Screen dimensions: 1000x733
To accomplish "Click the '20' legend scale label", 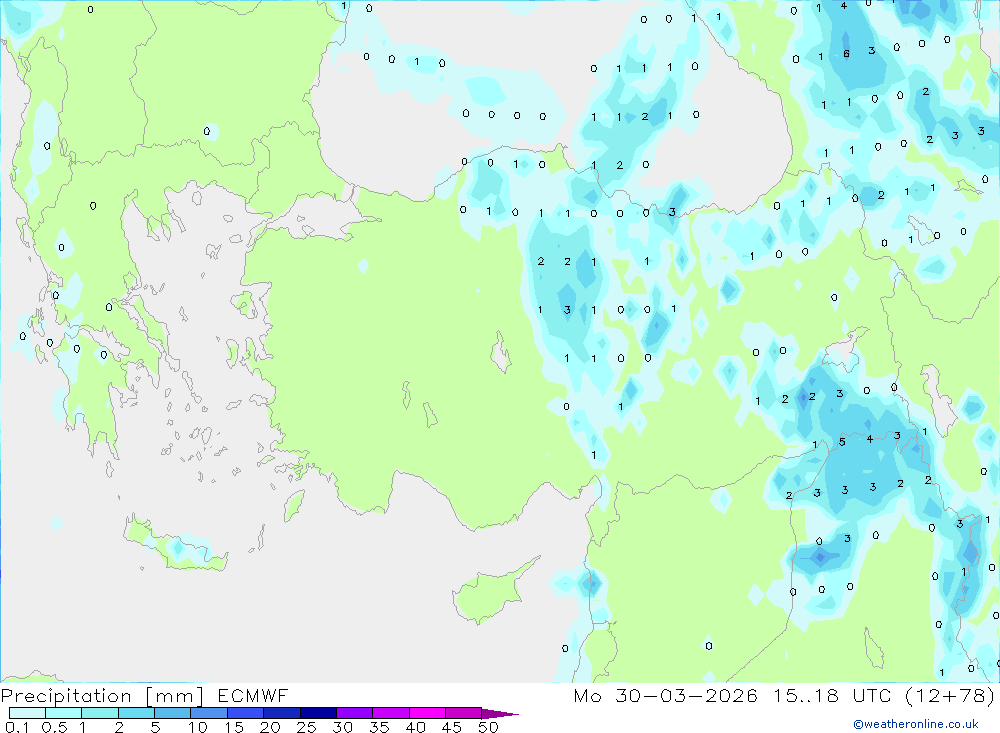I will [270, 727].
